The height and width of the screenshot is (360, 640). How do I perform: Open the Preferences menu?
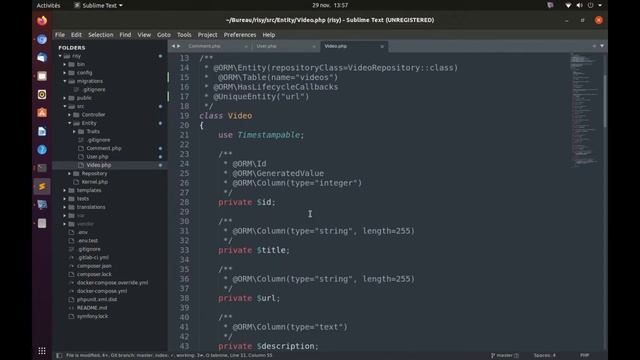pyautogui.click(x=240, y=35)
